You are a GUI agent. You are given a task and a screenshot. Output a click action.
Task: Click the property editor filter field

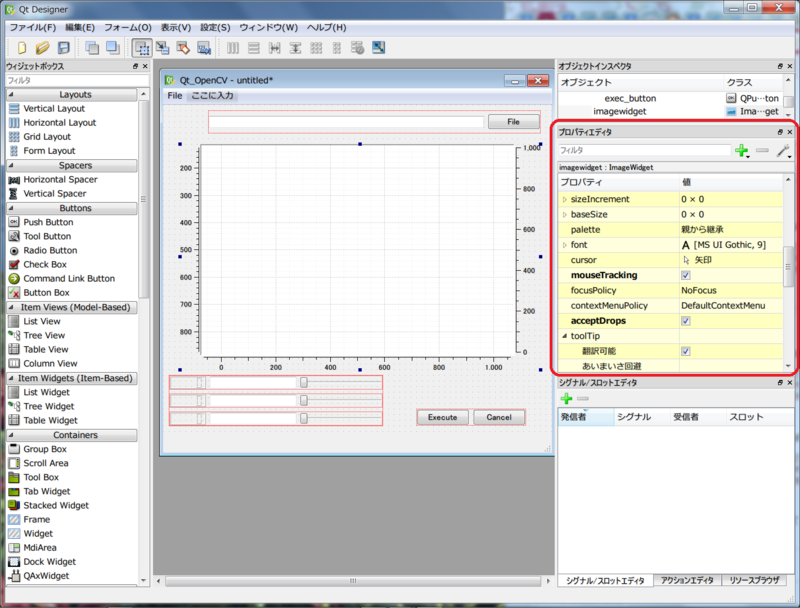click(x=644, y=150)
